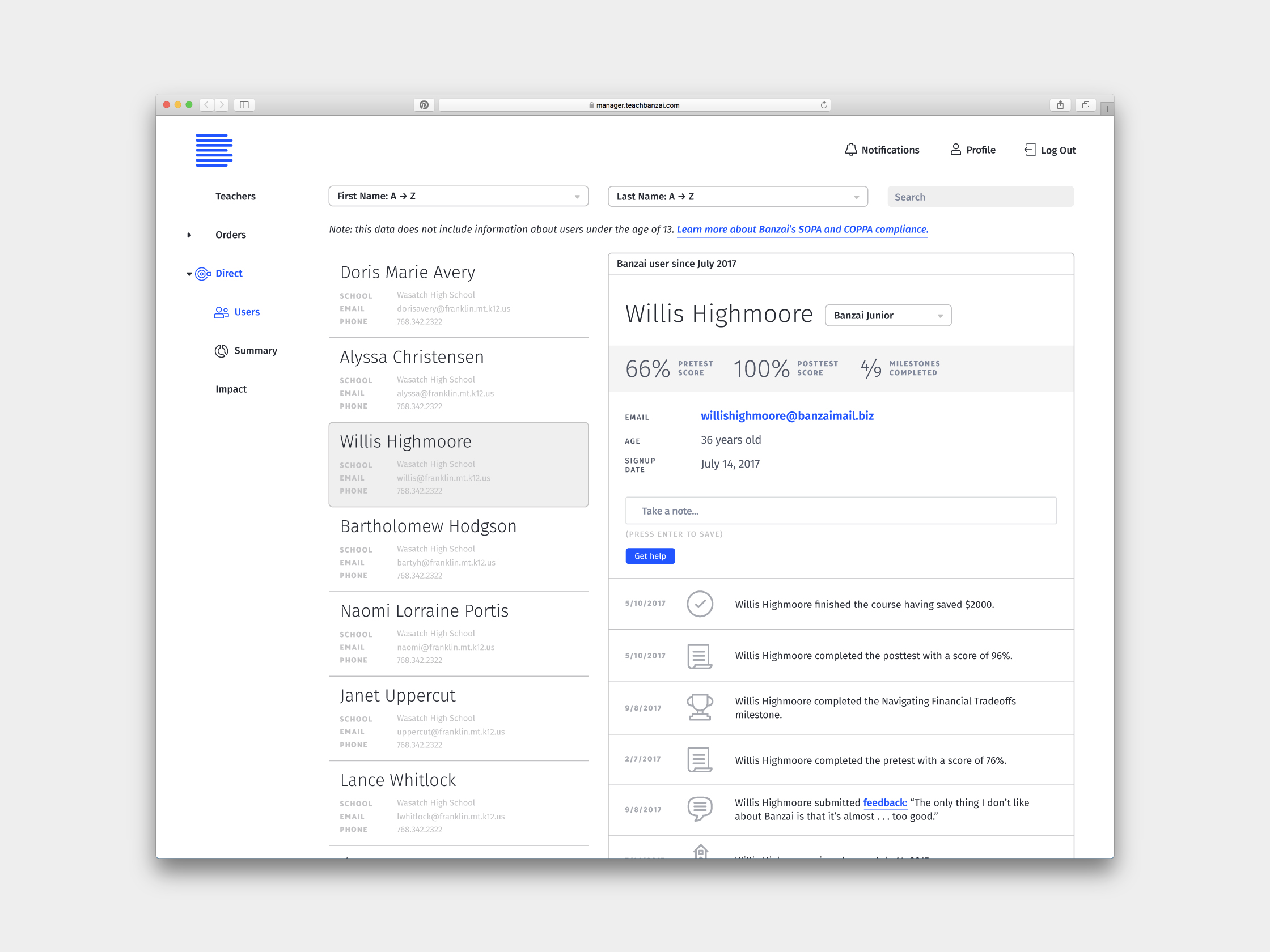Open Notifications bell icon
The width and height of the screenshot is (1270, 952).
[851, 150]
